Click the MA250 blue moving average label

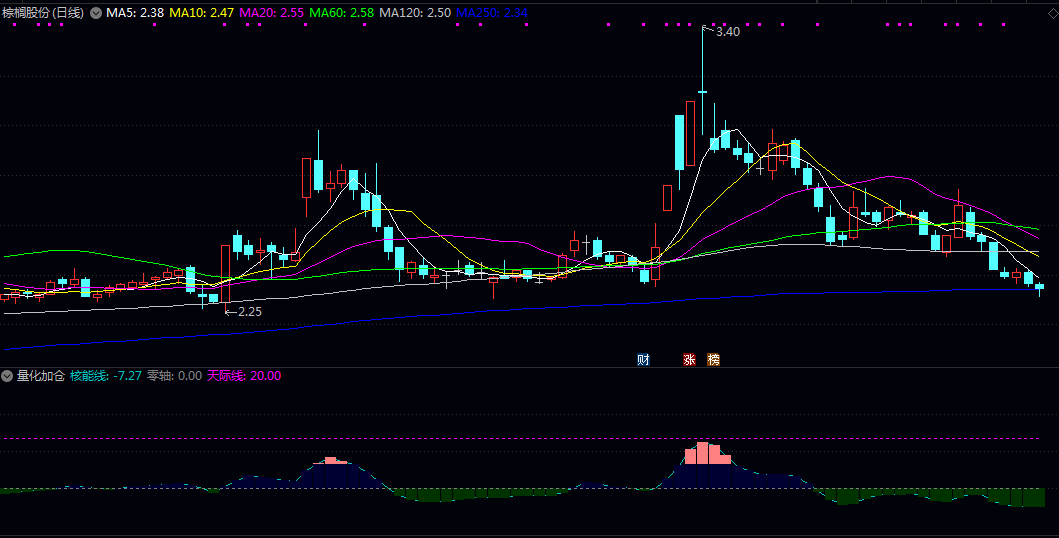[491, 13]
